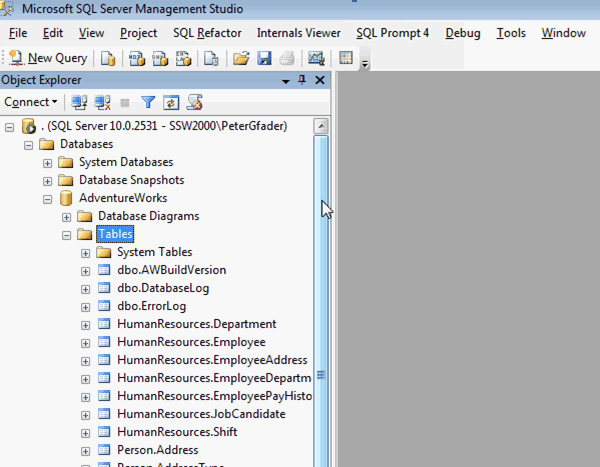This screenshot has height=467, width=600.
Task: Click the Analysis Services XMLA Query icon
Action: click(183, 58)
